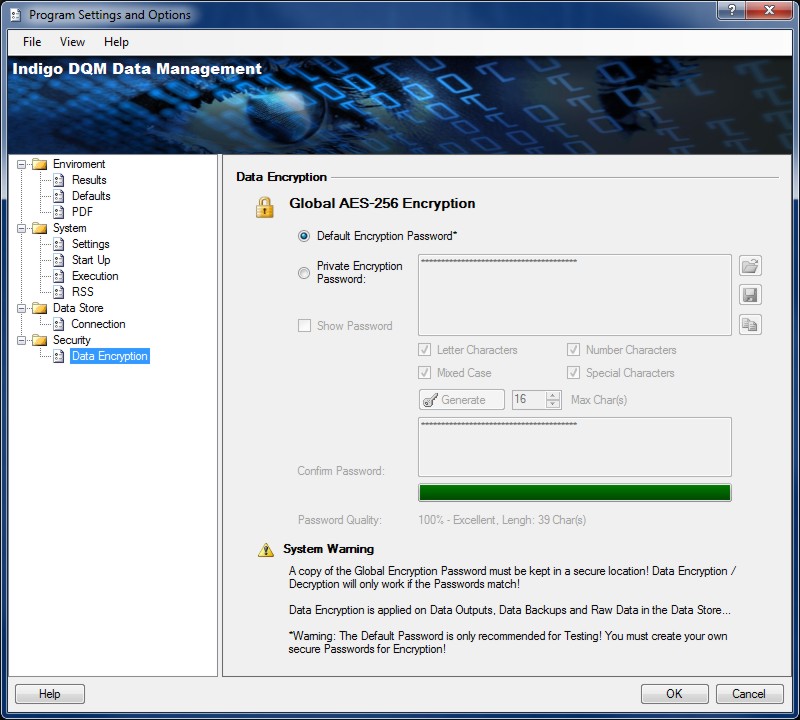Viewport: 800px width, 720px height.
Task: Click the OK button
Action: tap(674, 694)
